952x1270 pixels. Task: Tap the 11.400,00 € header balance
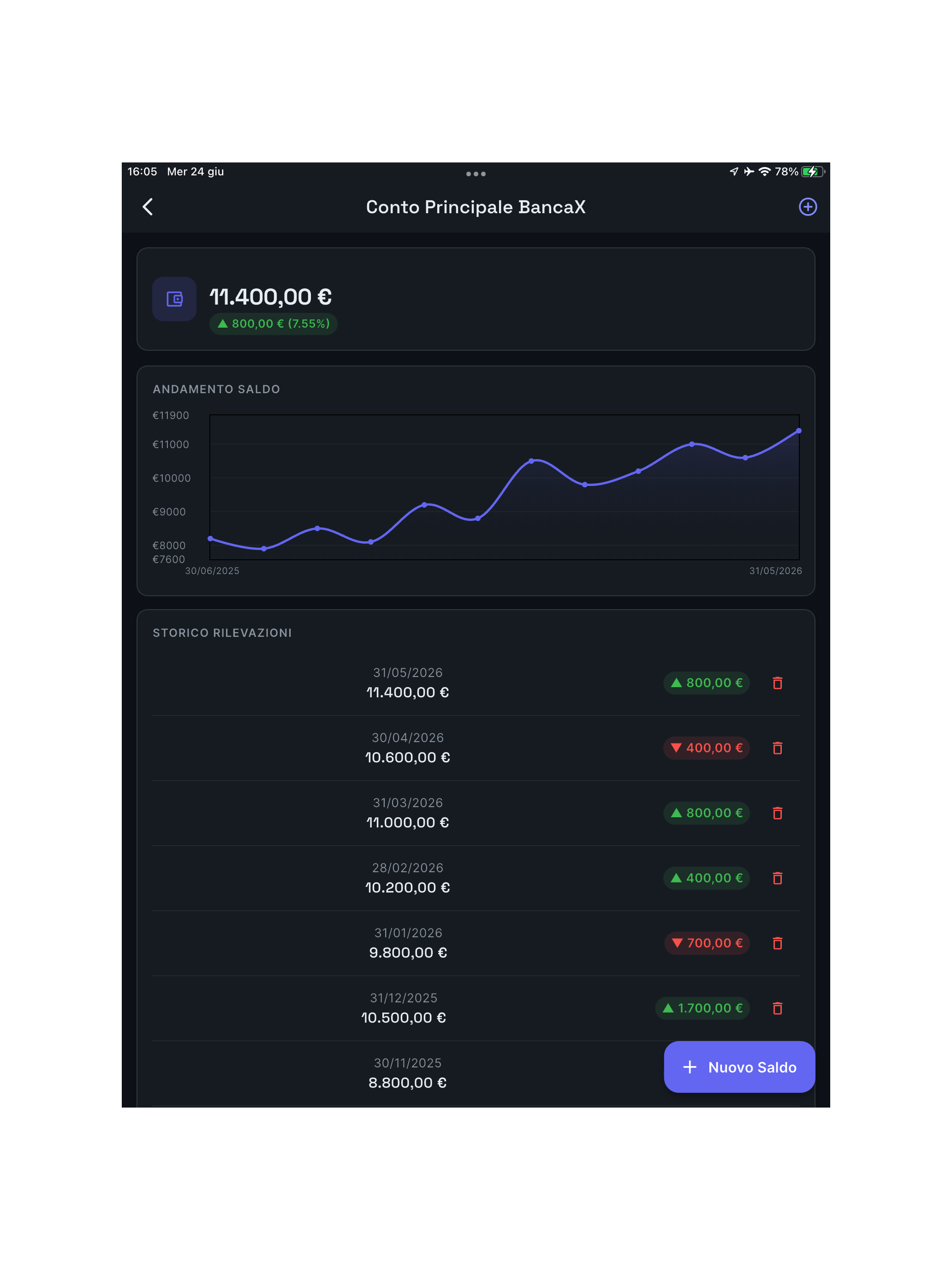pos(270,297)
